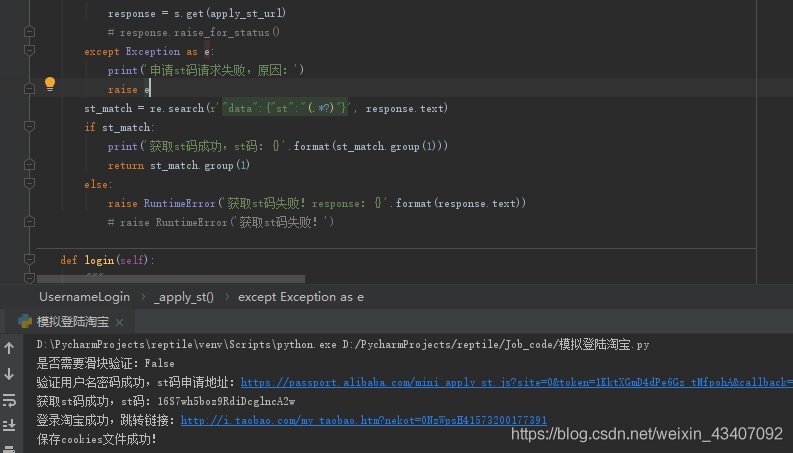Click the up arrow in run panel
The height and width of the screenshot is (453, 793).
pos(10,348)
